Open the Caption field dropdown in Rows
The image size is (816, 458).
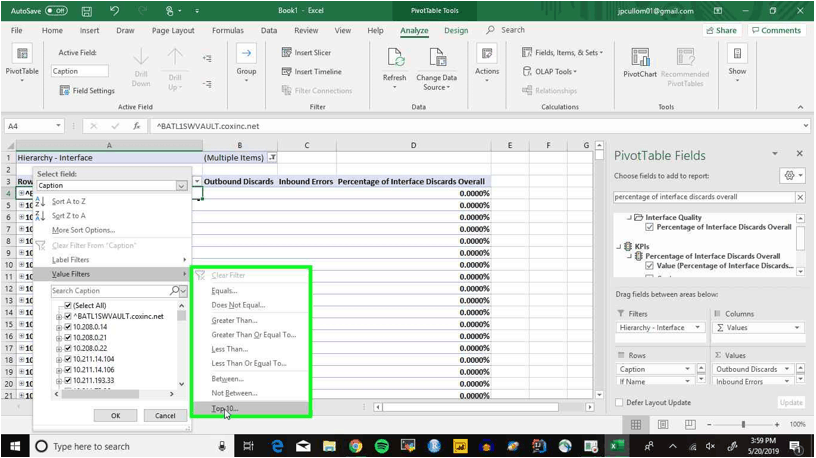point(687,369)
